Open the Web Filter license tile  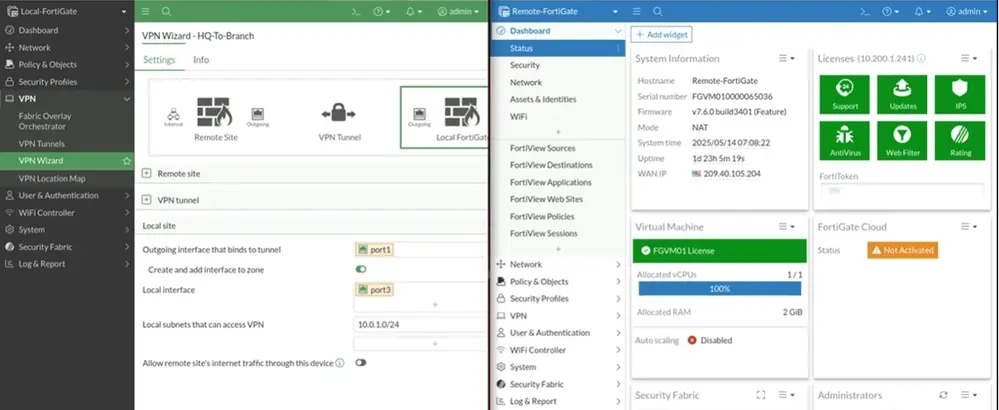click(902, 141)
